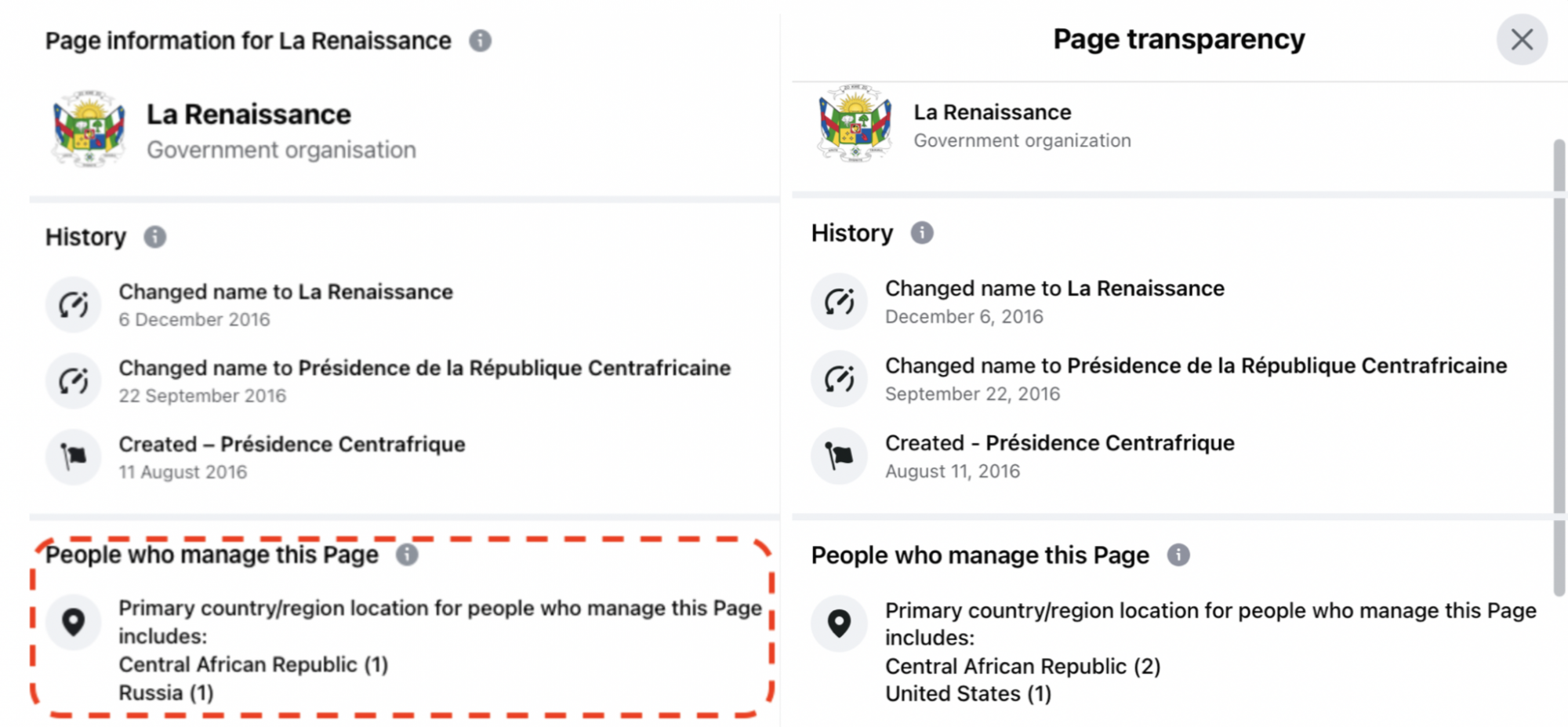Screen dimensions: 1568x727
Task: Click left La Renaissance coat of arms avatar
Action: (x=89, y=129)
